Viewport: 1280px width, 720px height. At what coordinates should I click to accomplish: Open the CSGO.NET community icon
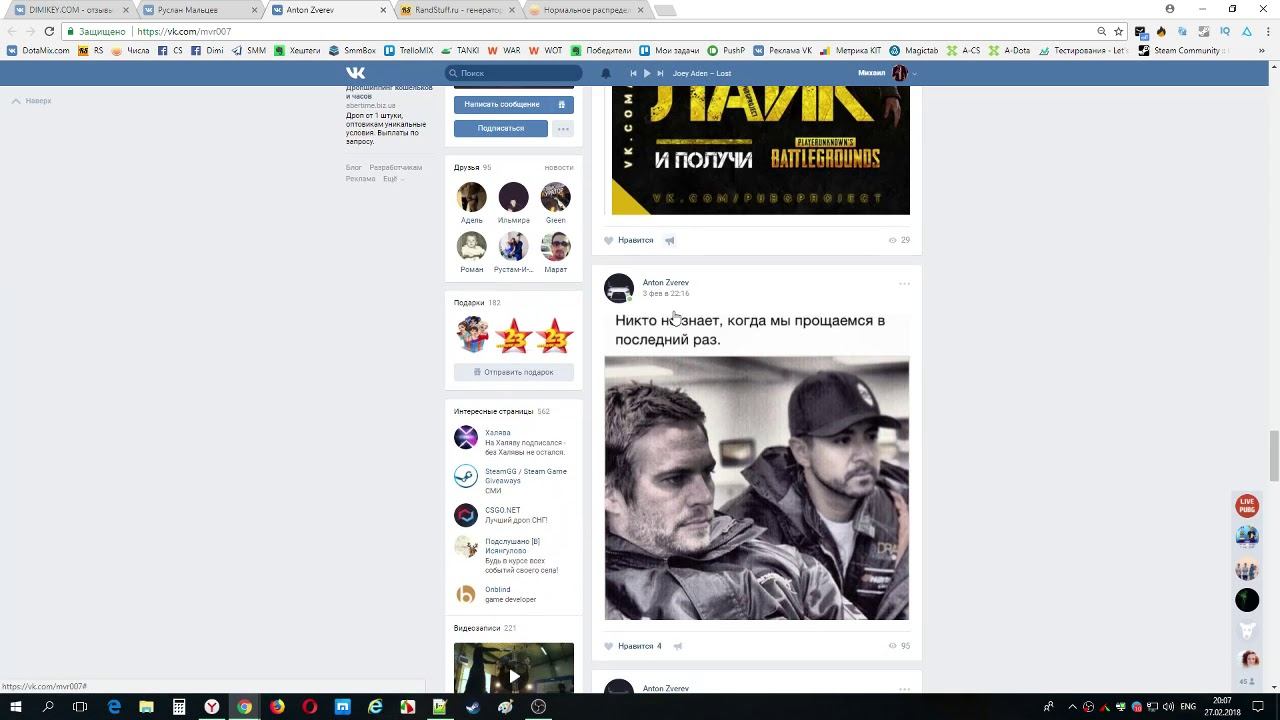coord(466,515)
